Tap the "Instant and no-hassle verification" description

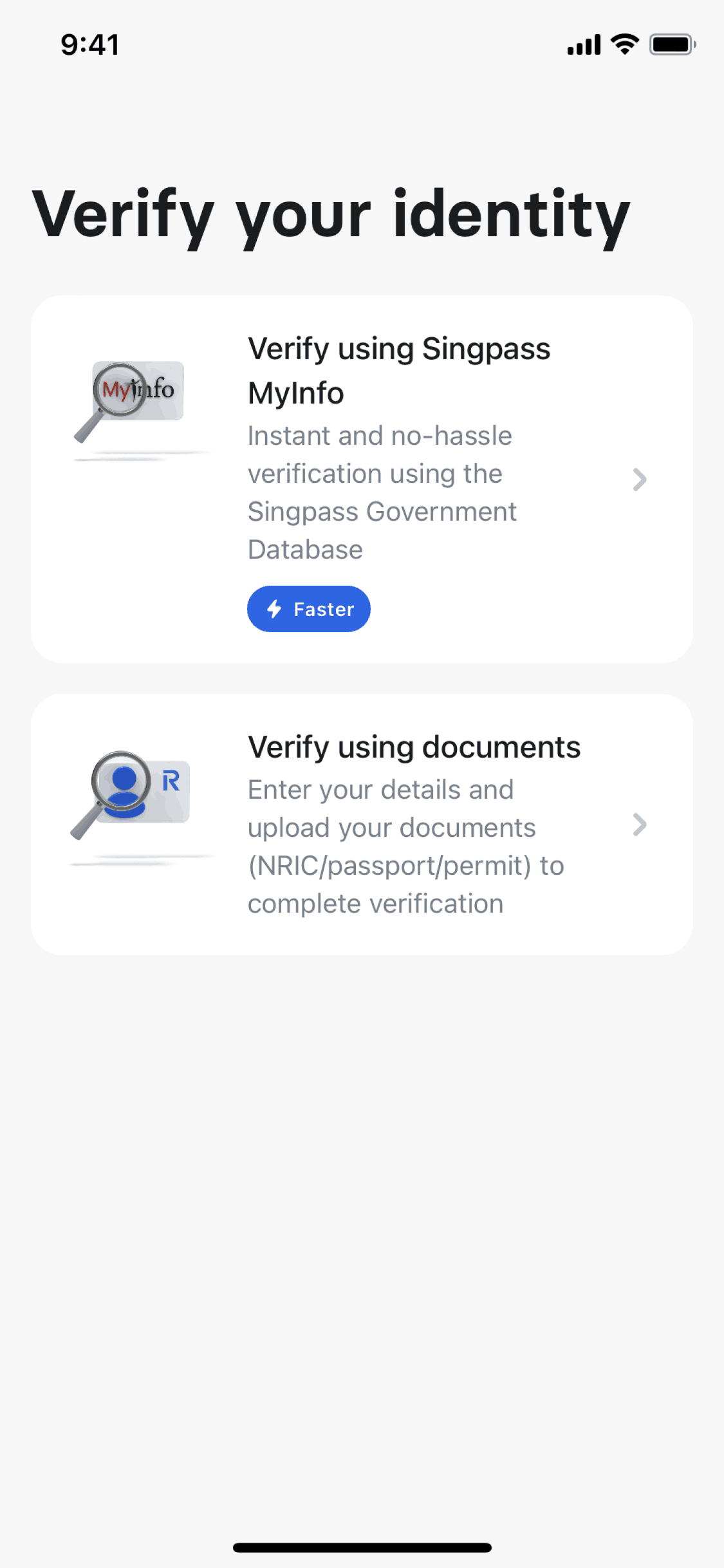click(382, 492)
